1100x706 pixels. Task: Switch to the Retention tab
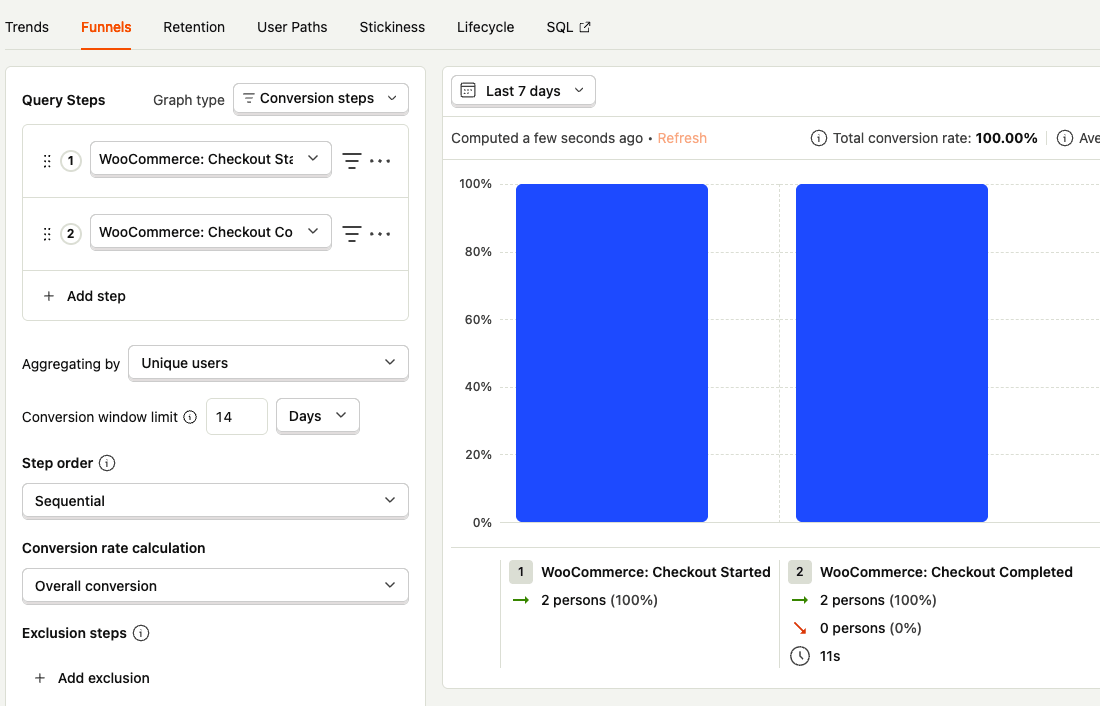pyautogui.click(x=194, y=27)
